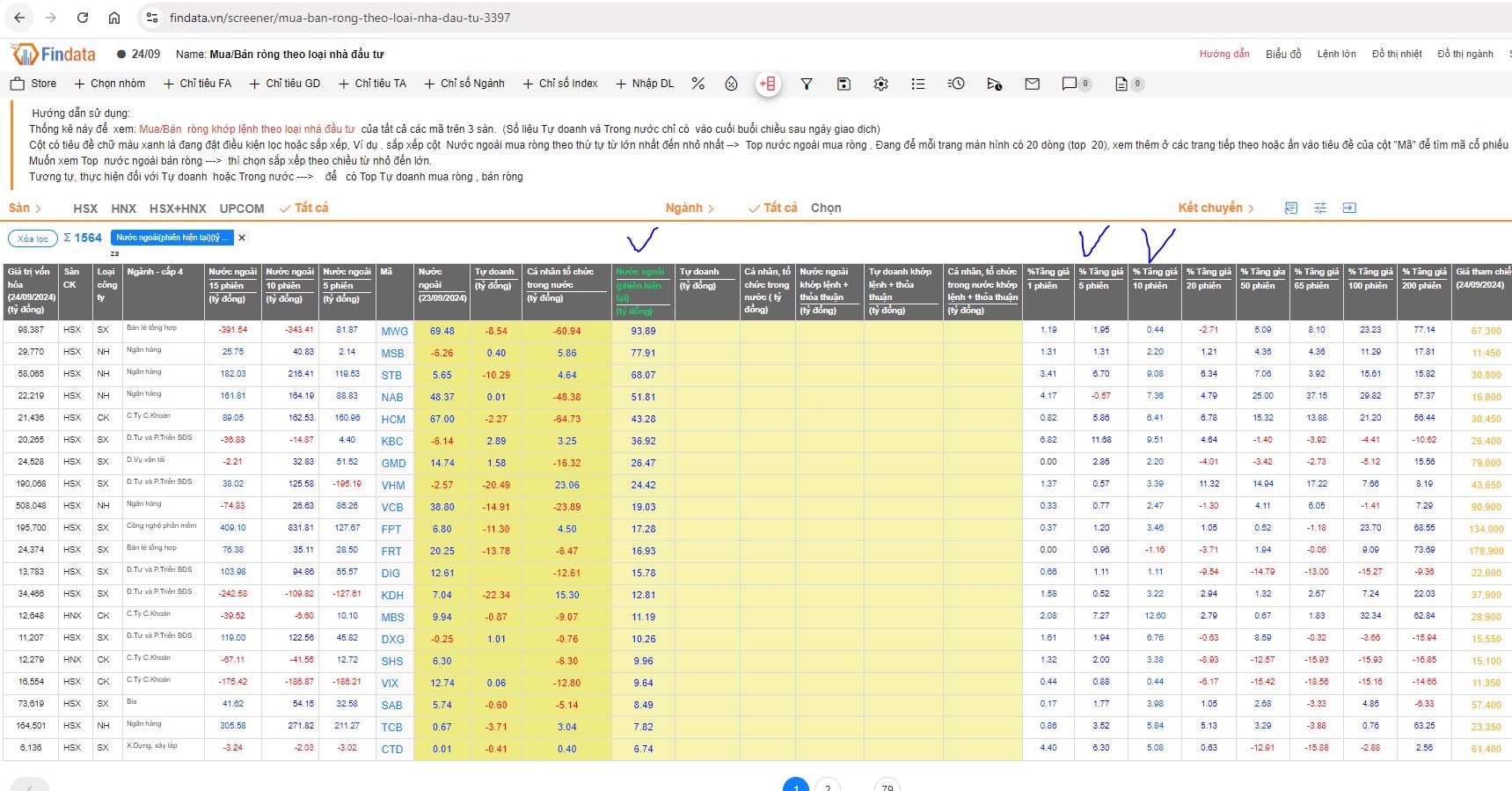
Task: Expand the Sàn filter chevron
Action: 38,209
